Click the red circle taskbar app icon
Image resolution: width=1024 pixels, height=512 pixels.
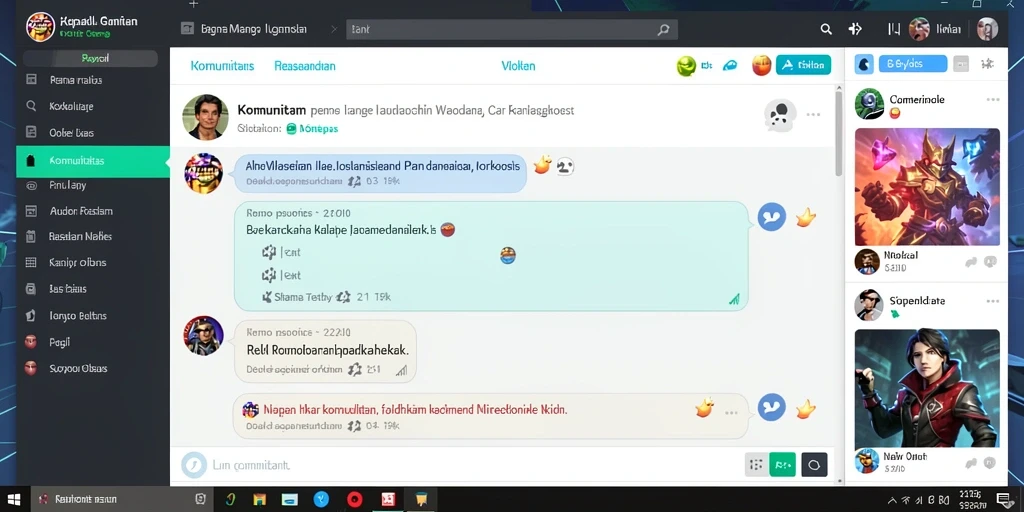coord(355,500)
